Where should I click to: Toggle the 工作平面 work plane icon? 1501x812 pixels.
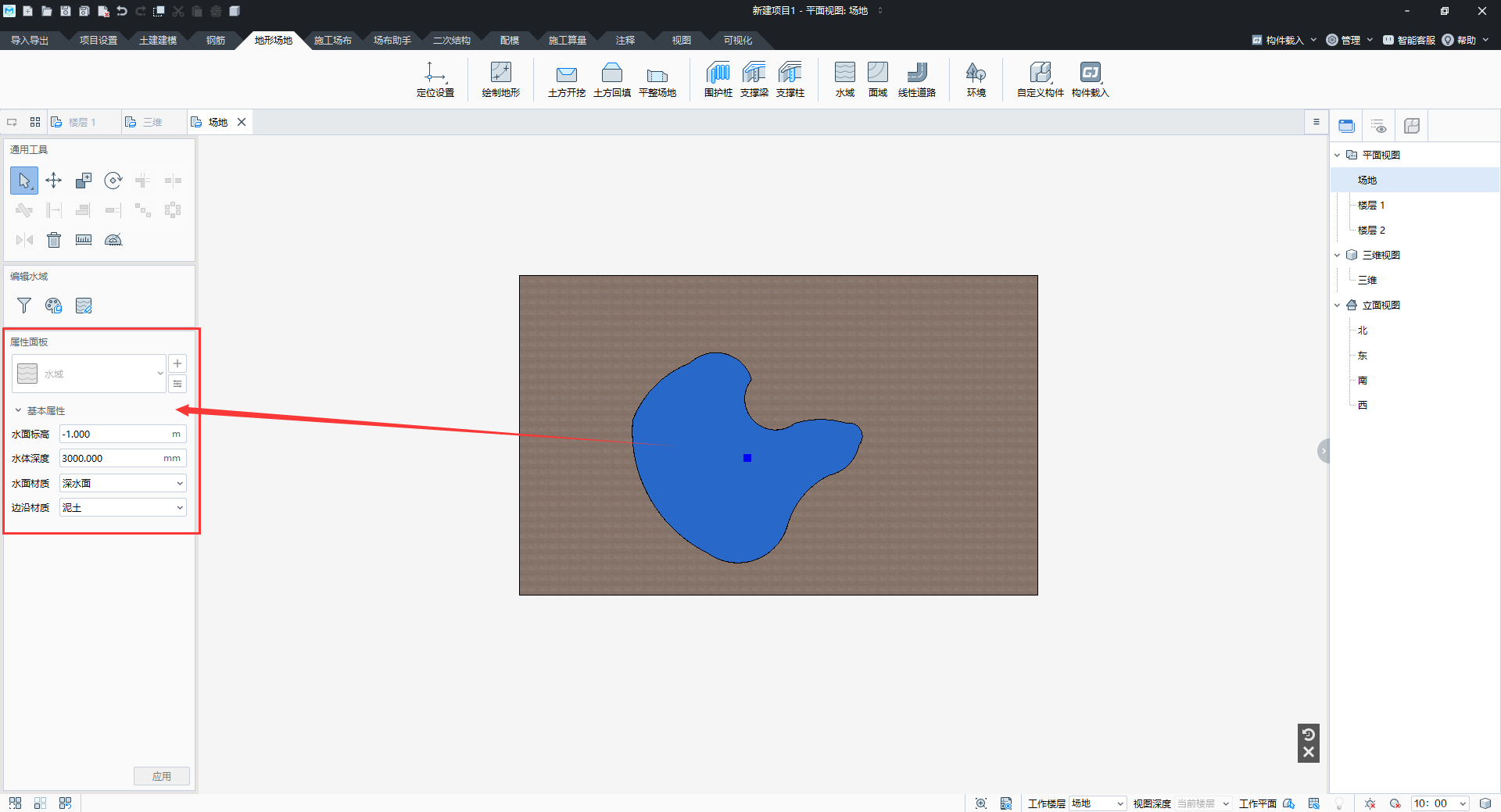(x=1289, y=803)
